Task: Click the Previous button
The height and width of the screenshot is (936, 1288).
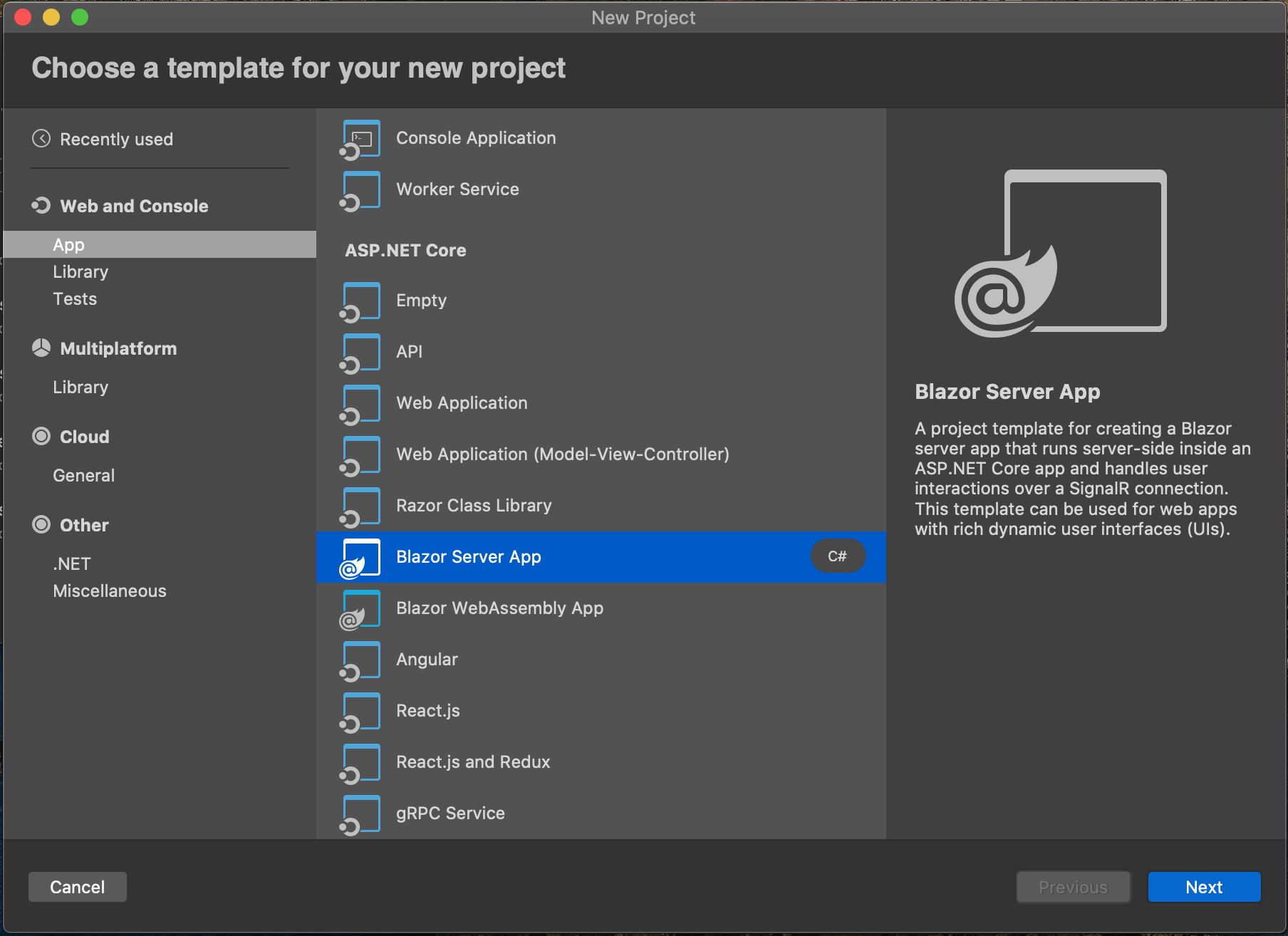Action: click(1073, 887)
